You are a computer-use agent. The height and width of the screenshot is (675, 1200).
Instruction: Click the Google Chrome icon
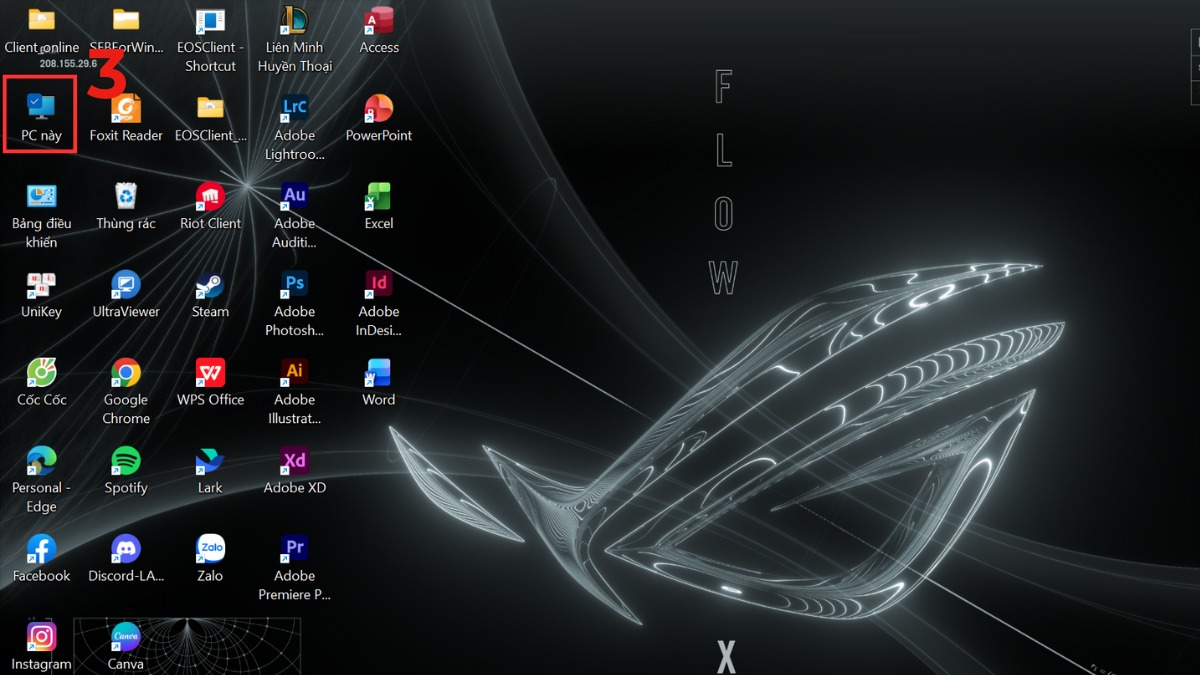pos(126,372)
